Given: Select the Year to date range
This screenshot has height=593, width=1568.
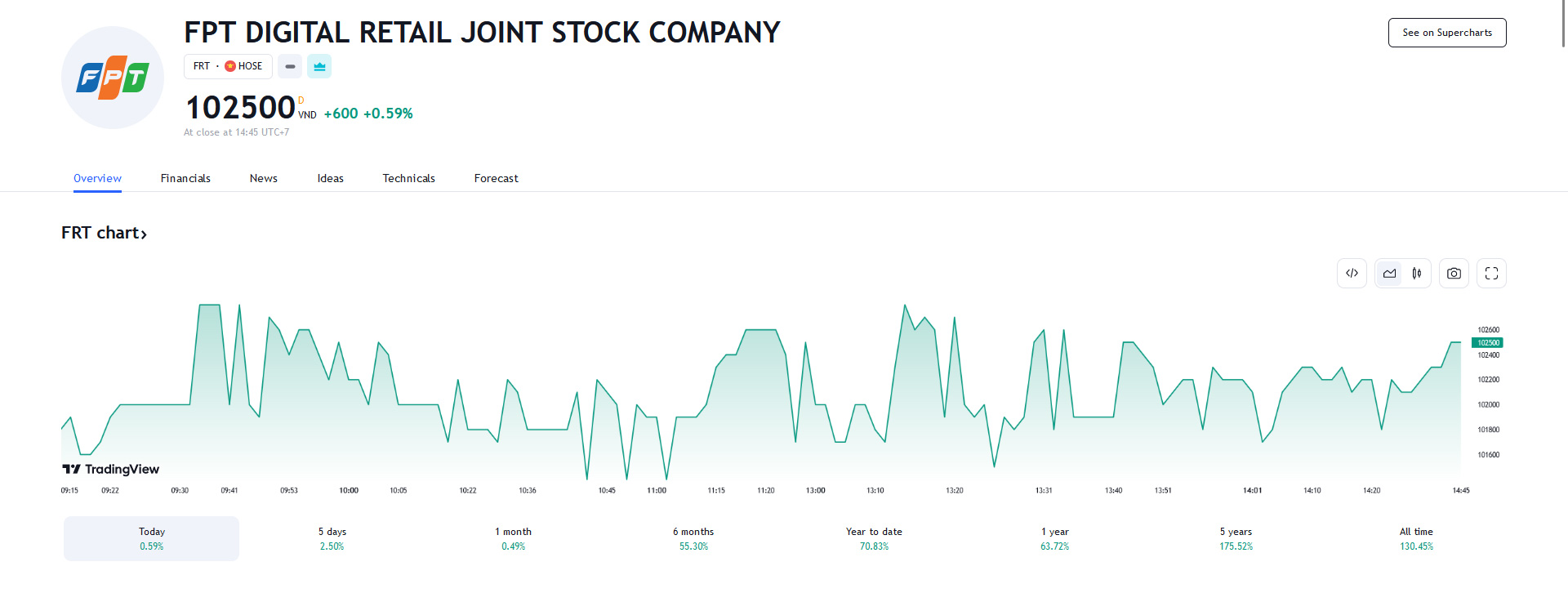Looking at the screenshot, I should point(874,538).
